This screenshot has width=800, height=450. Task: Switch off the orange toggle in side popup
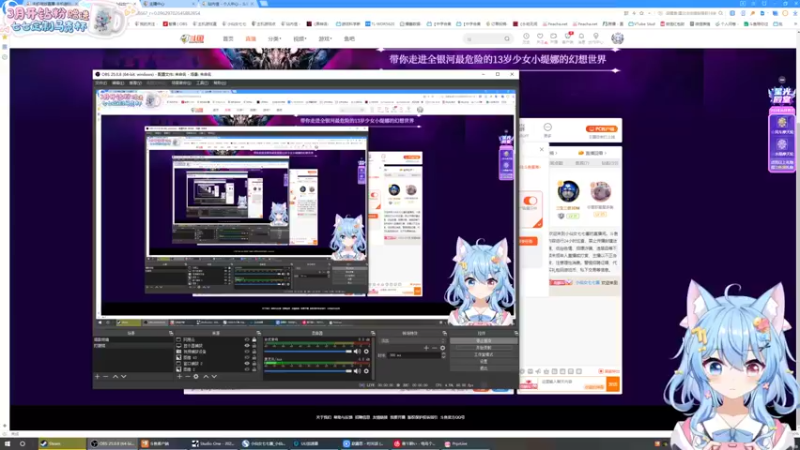click(x=530, y=201)
